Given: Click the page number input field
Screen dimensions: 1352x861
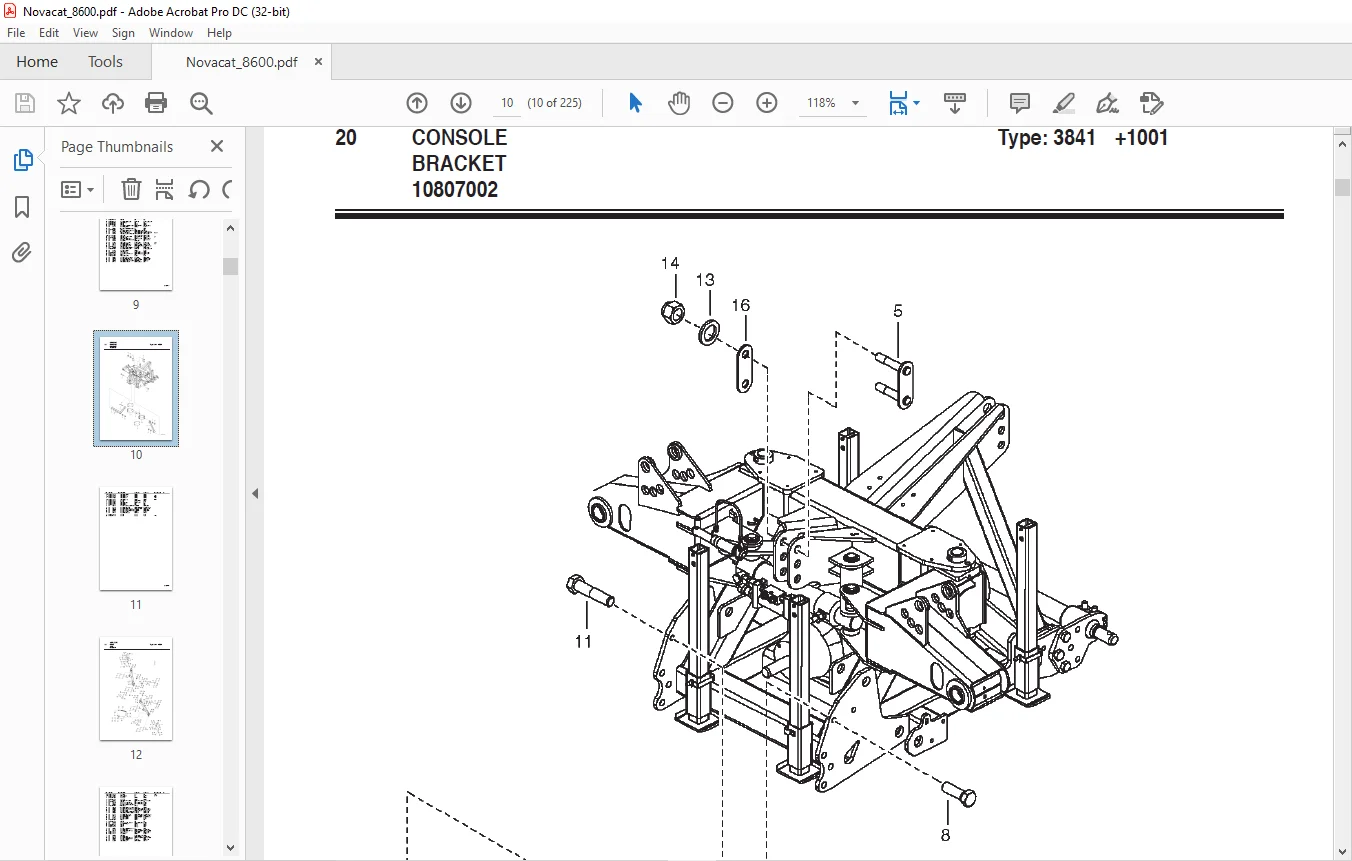Looking at the screenshot, I should [507, 103].
